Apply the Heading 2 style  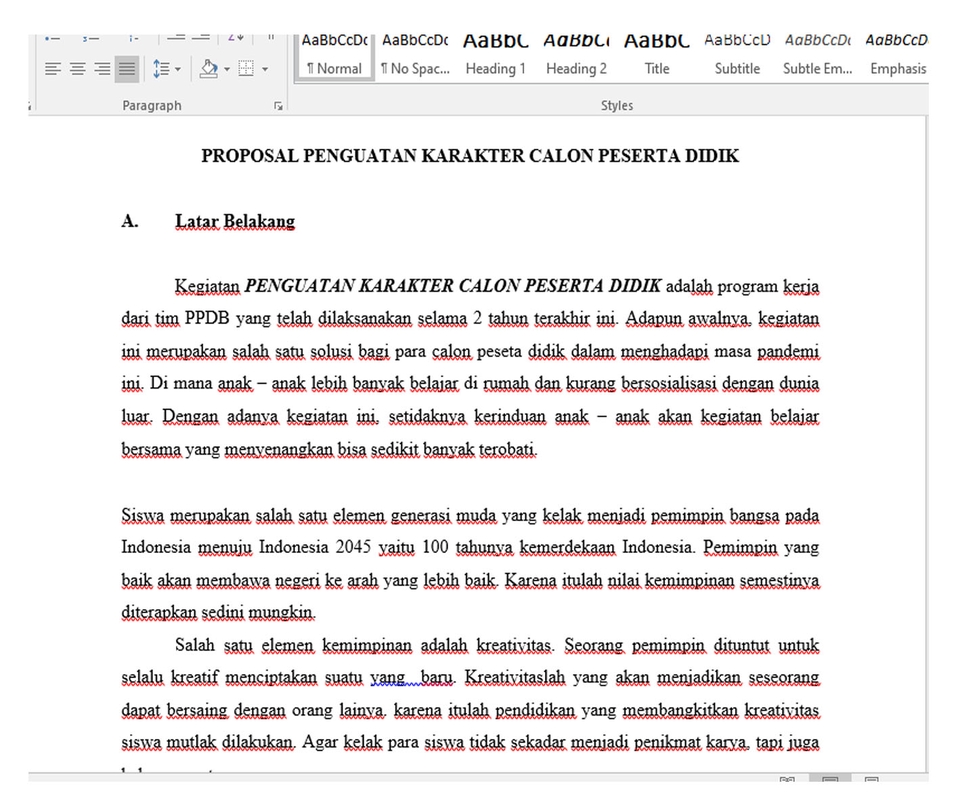click(576, 57)
